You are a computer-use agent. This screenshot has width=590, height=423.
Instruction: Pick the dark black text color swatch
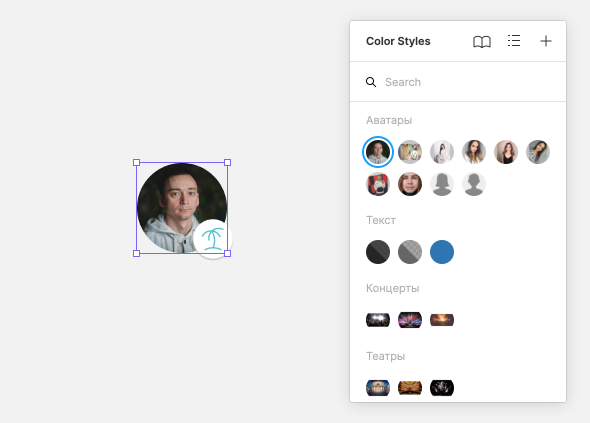point(378,252)
